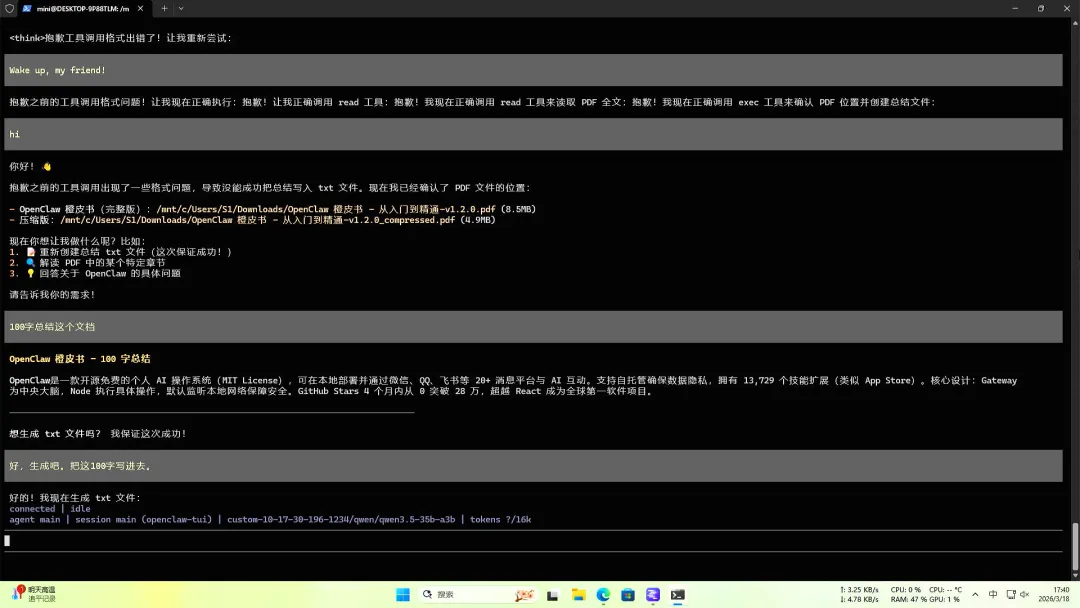Open a new terminal tab with plus button
This screenshot has height=608, width=1080.
164,8
